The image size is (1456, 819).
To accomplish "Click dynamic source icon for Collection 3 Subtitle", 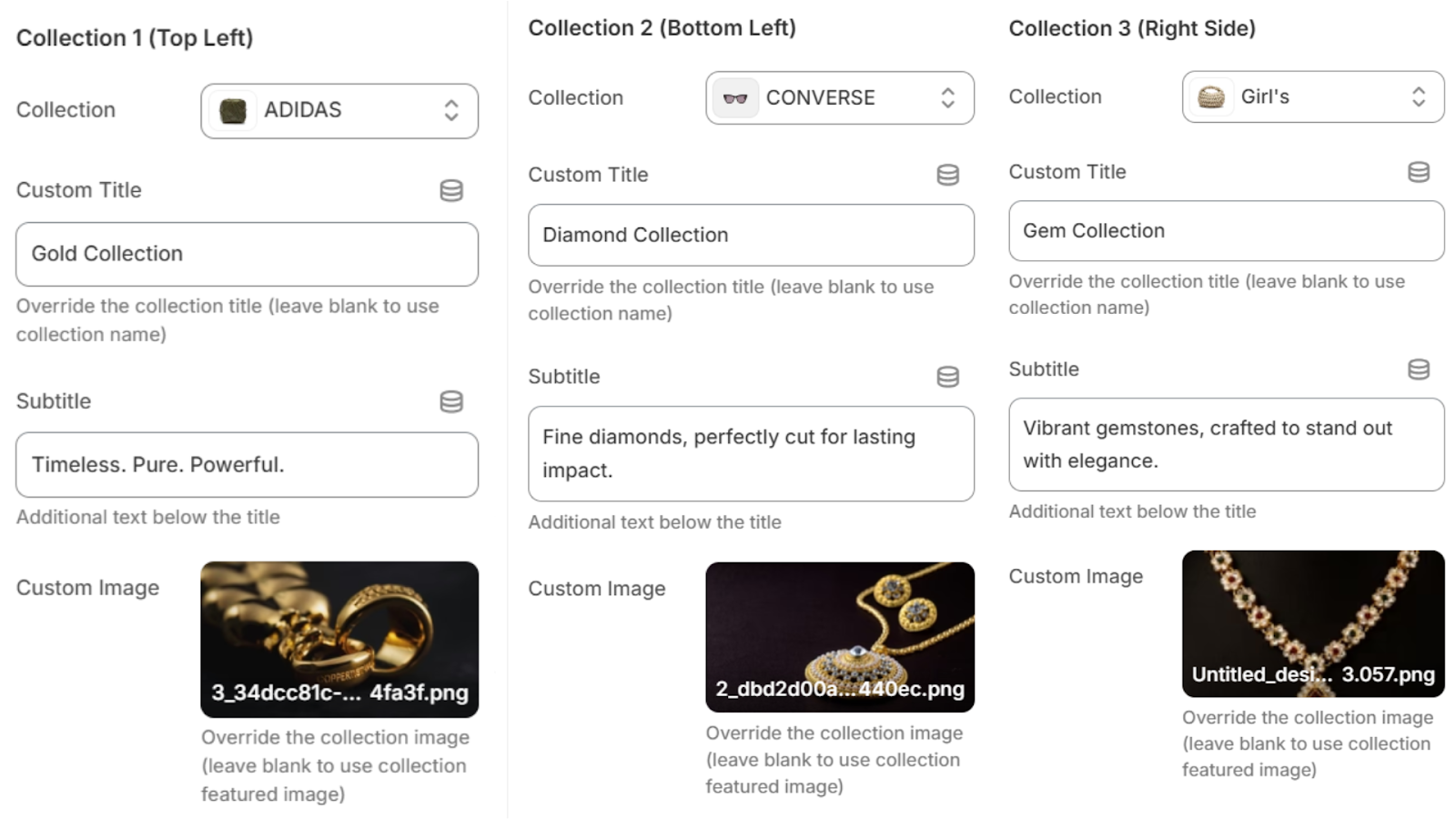I will pos(1419,369).
